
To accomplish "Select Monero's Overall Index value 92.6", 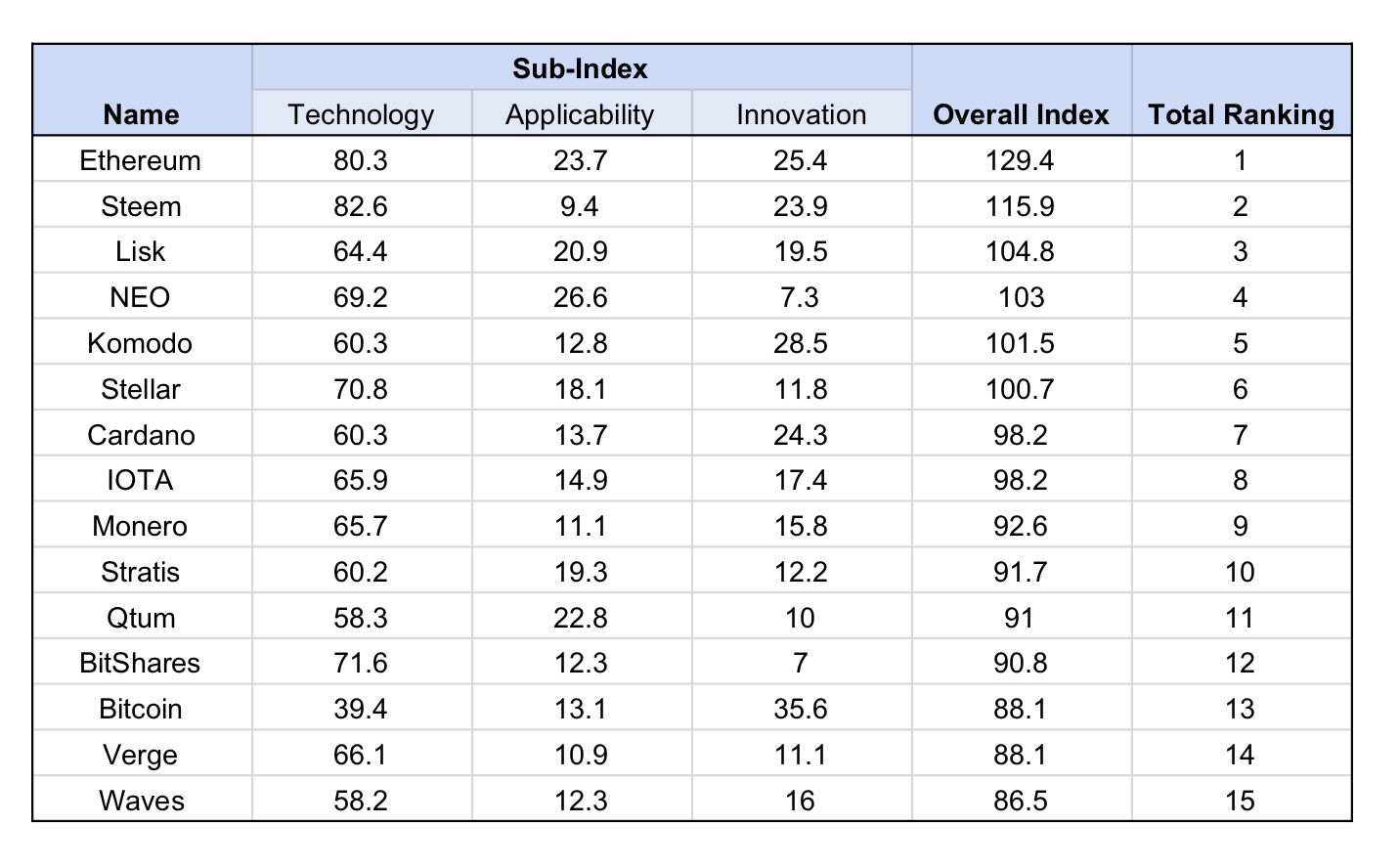I will 1021,526.
